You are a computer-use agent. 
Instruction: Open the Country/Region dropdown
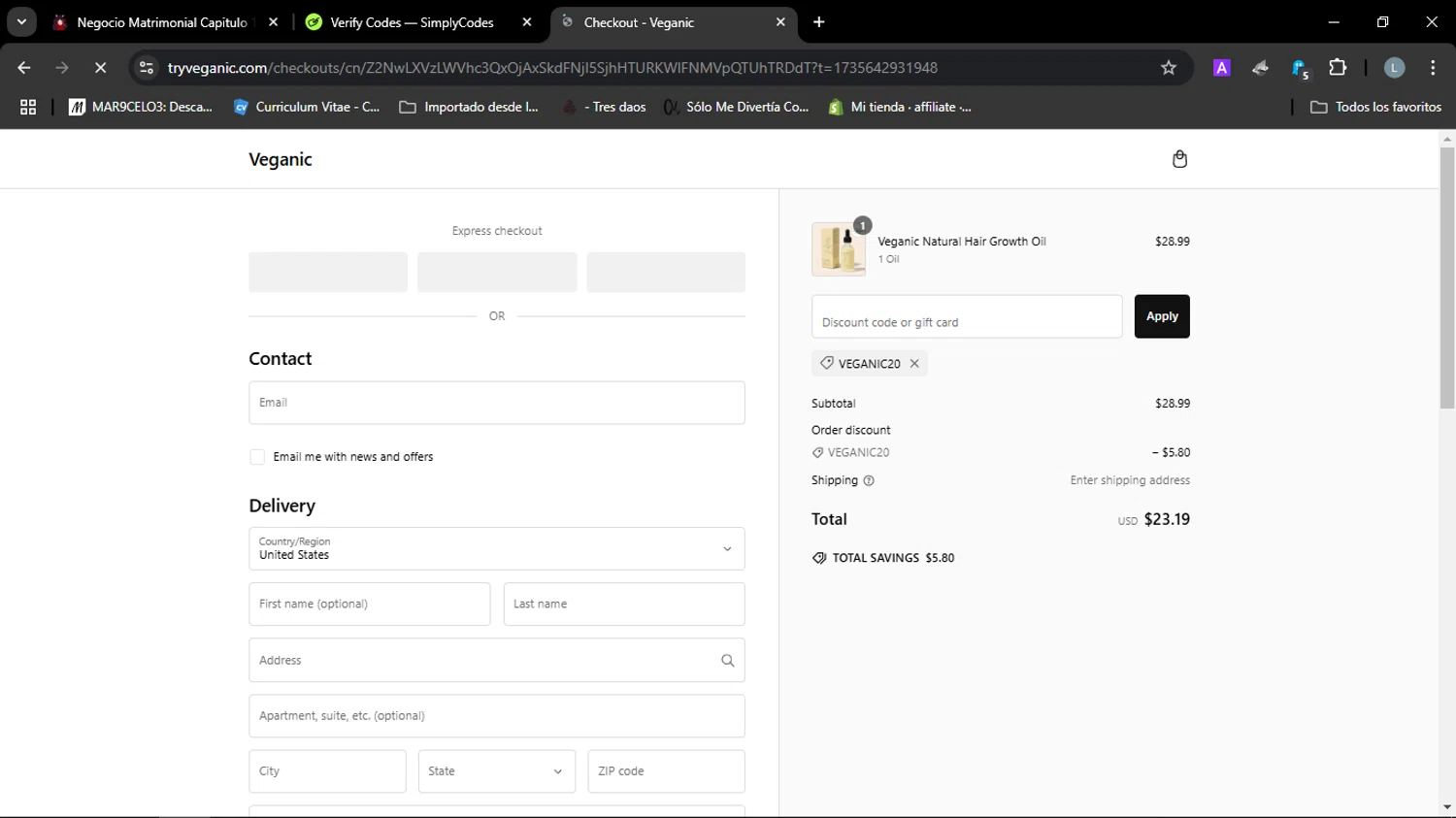pyautogui.click(x=497, y=549)
